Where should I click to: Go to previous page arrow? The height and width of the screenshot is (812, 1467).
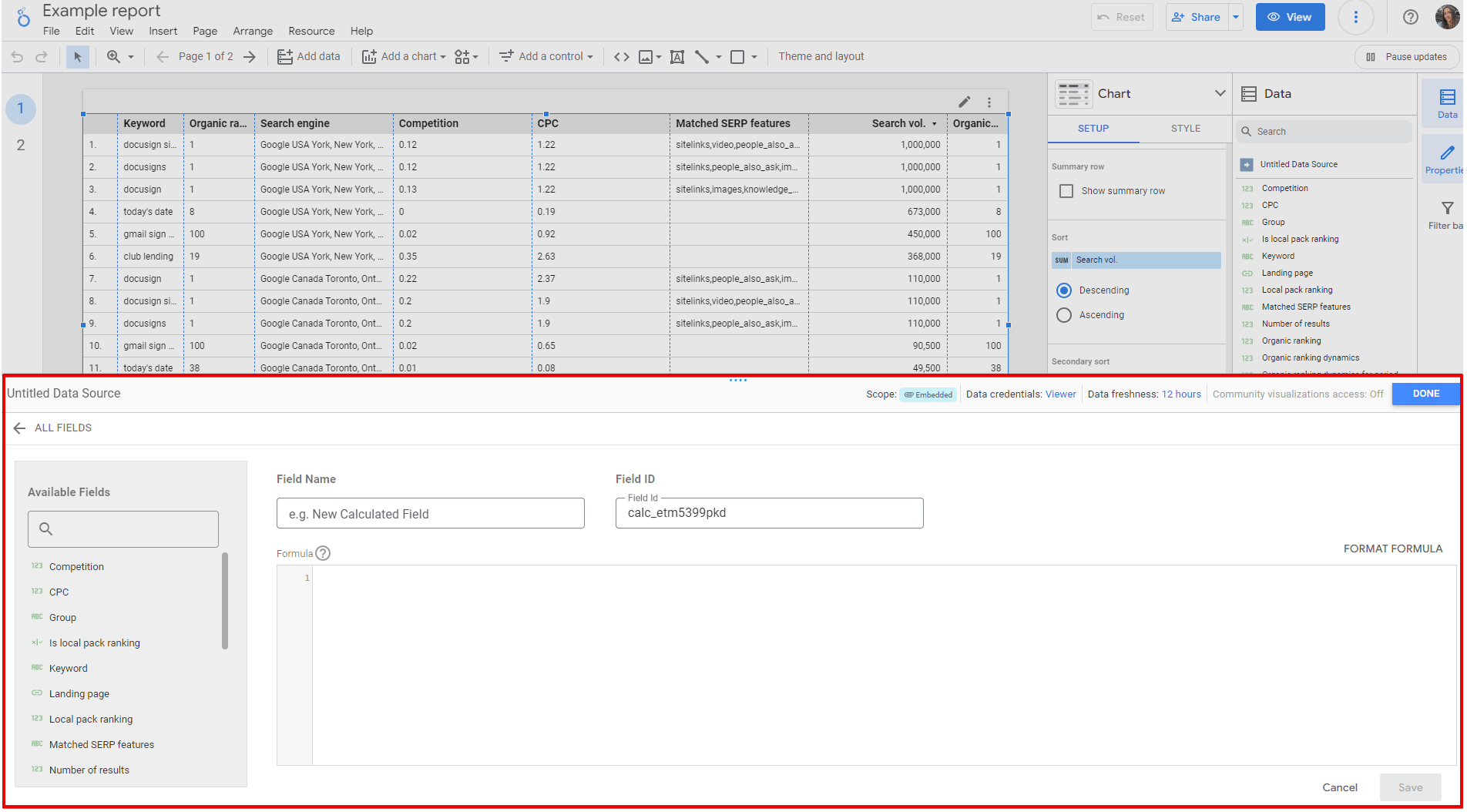click(x=163, y=57)
